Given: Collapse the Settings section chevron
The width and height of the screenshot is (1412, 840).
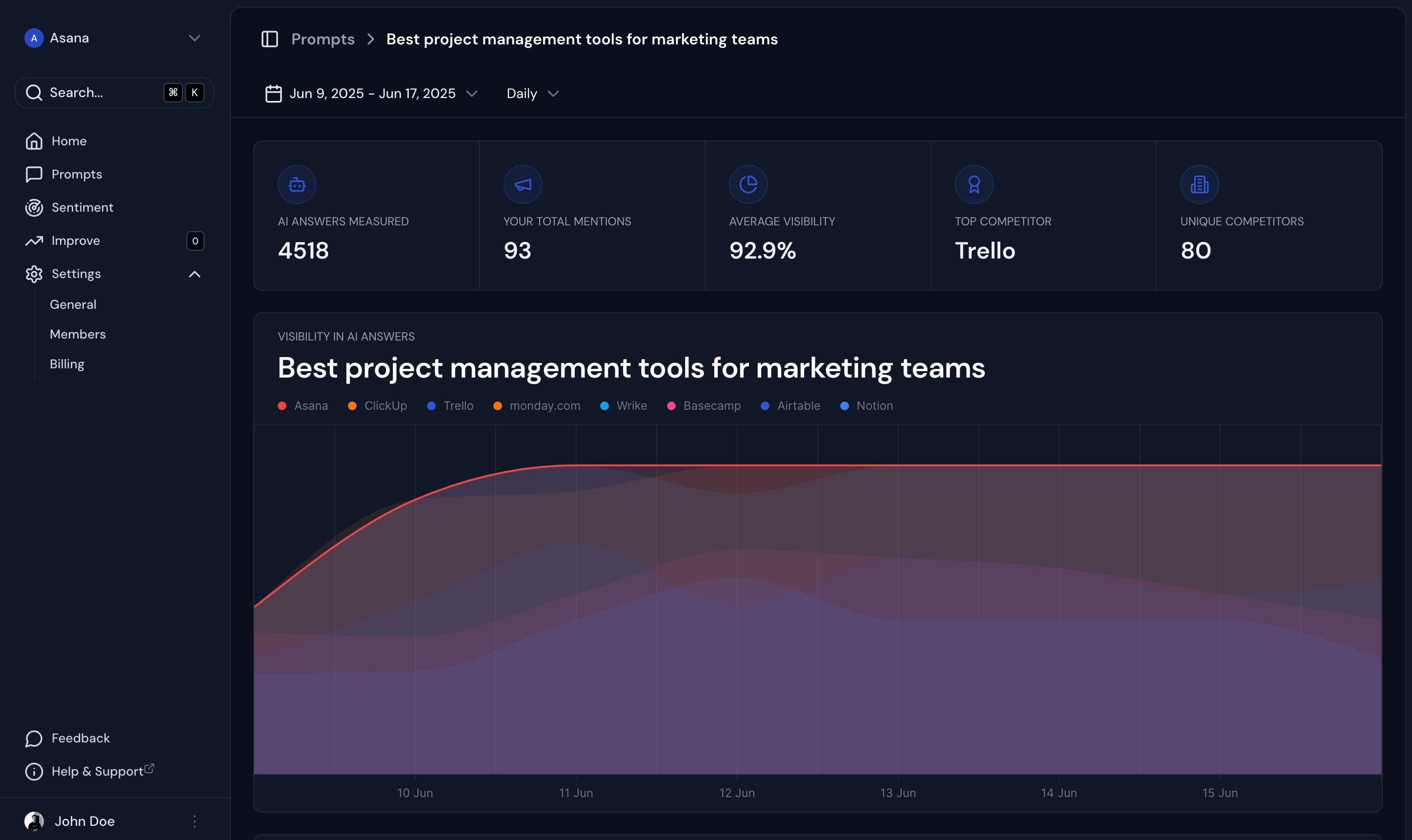Looking at the screenshot, I should tap(194, 273).
